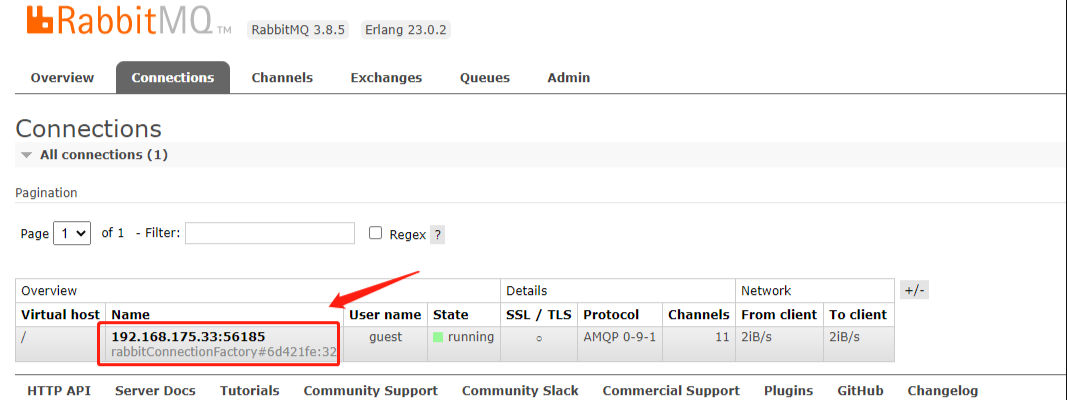The width and height of the screenshot is (1067, 400).
Task: Open the GitHub footer link
Action: click(x=860, y=390)
